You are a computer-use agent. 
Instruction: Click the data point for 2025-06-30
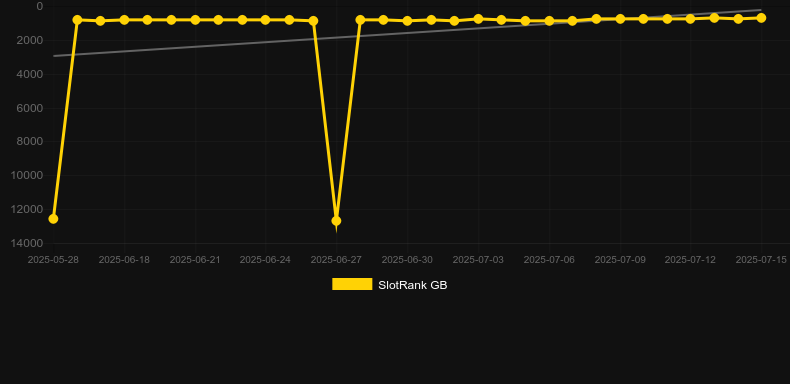click(x=408, y=21)
